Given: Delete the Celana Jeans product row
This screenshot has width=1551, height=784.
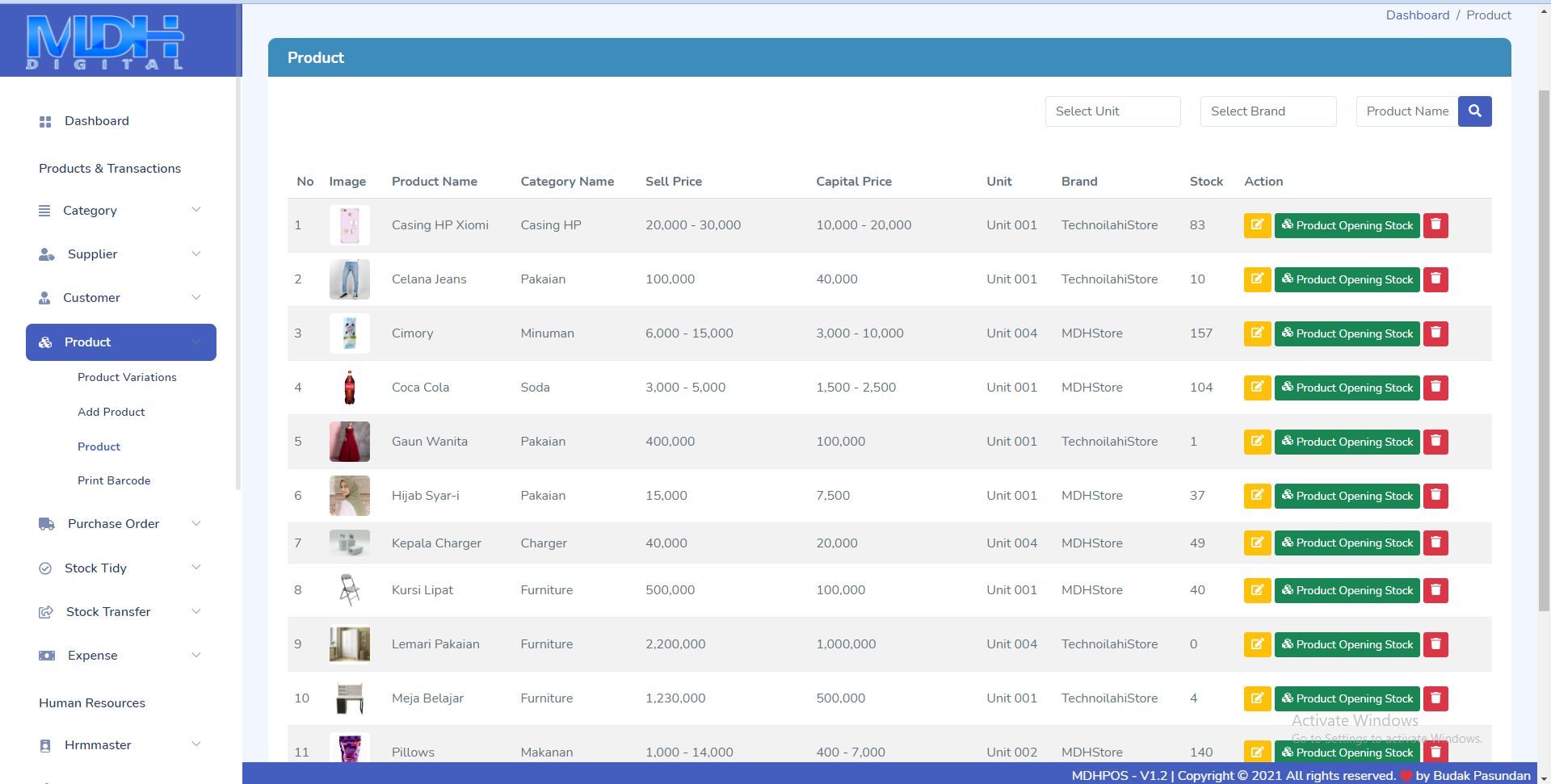Looking at the screenshot, I should [x=1435, y=279].
